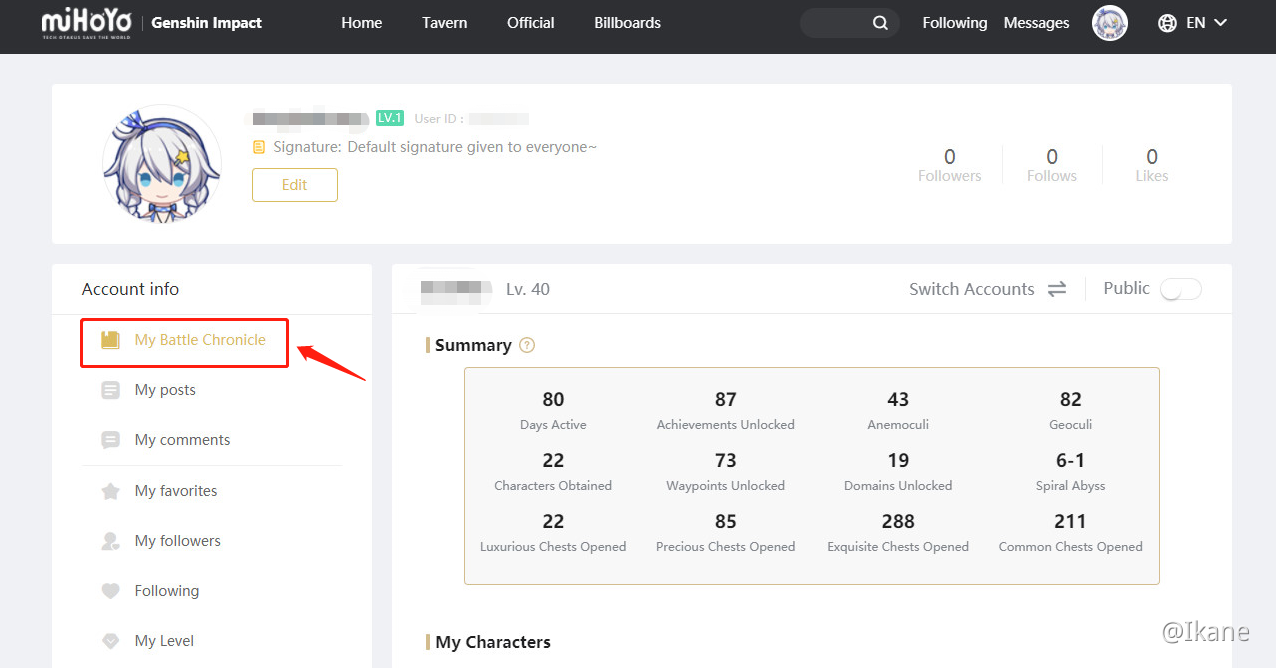Open the user avatar in navbar
Screen dimensions: 1276x670
pyautogui.click(x=1109, y=23)
